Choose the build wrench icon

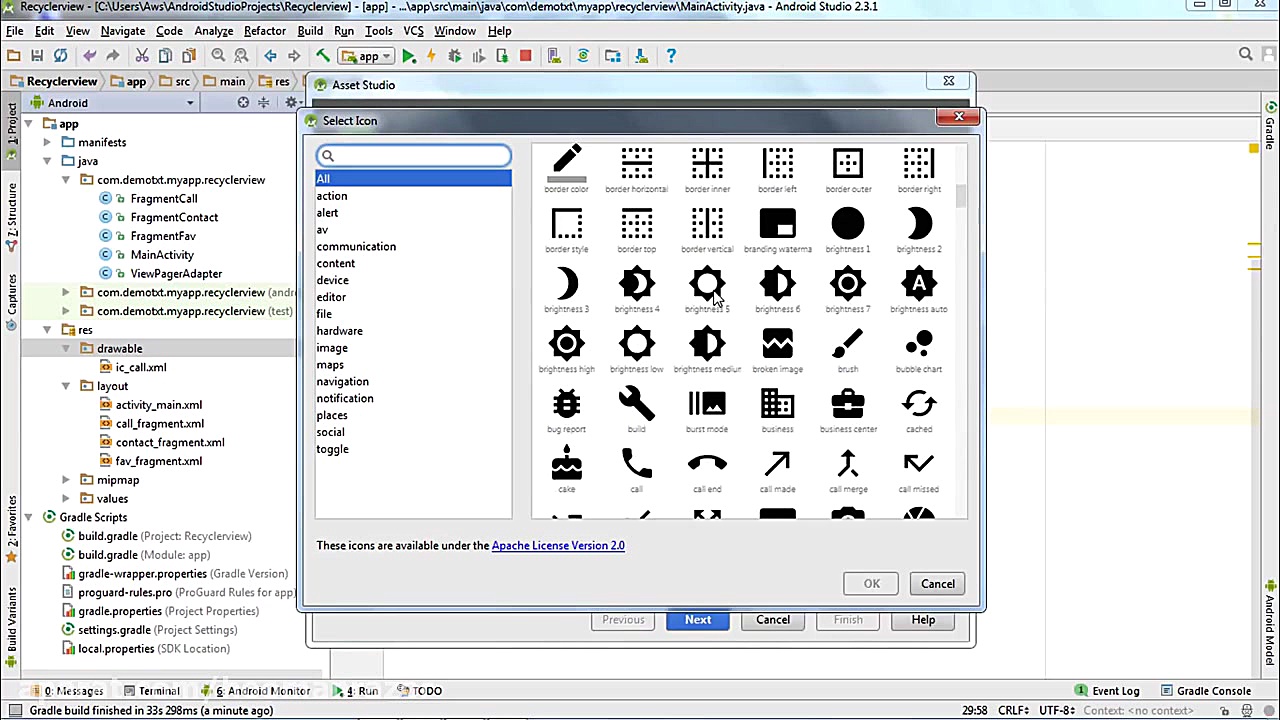[637, 405]
